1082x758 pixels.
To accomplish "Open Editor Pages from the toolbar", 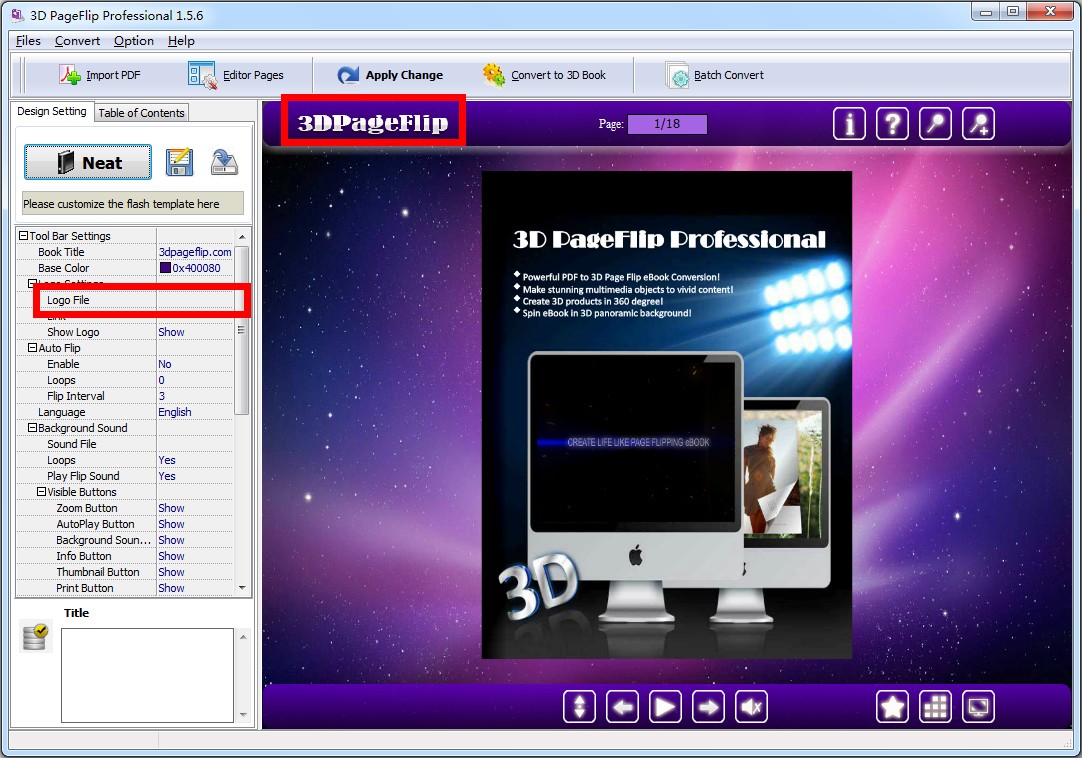I will click(236, 75).
